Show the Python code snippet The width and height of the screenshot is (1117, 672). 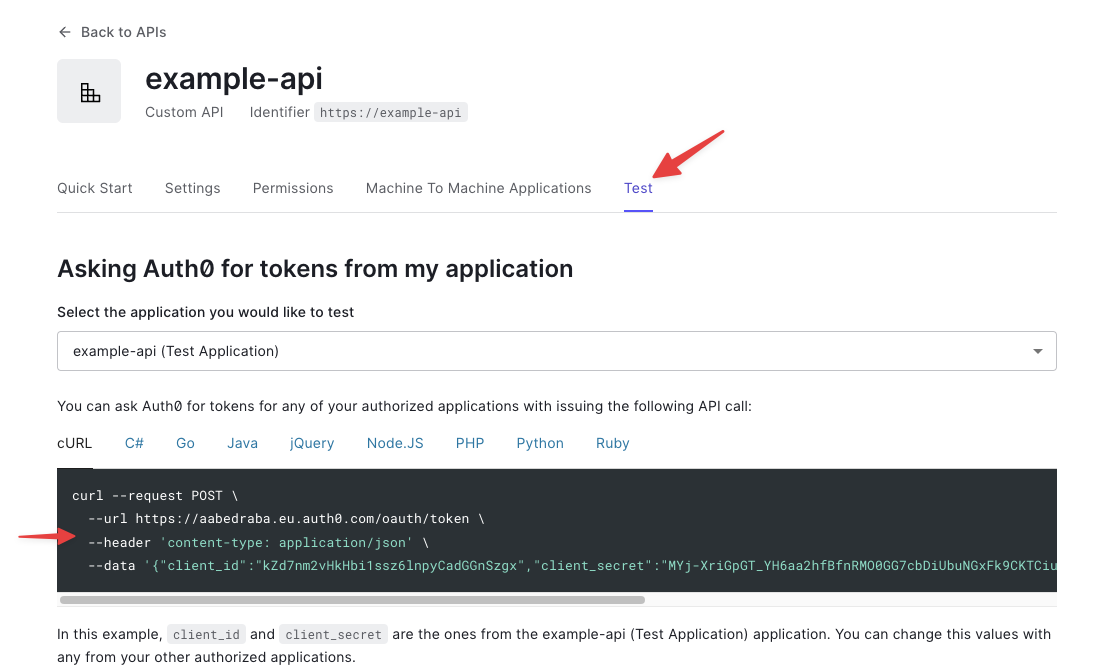pos(540,443)
